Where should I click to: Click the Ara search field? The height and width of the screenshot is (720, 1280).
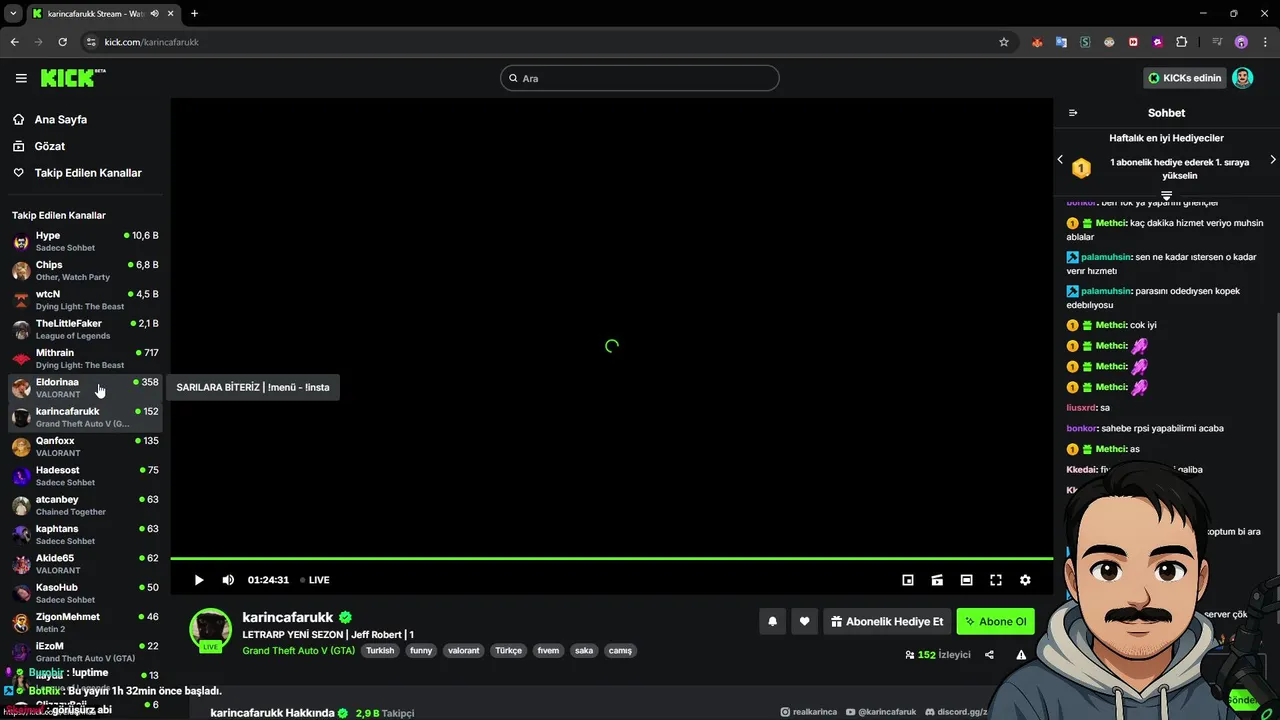pyautogui.click(x=640, y=78)
